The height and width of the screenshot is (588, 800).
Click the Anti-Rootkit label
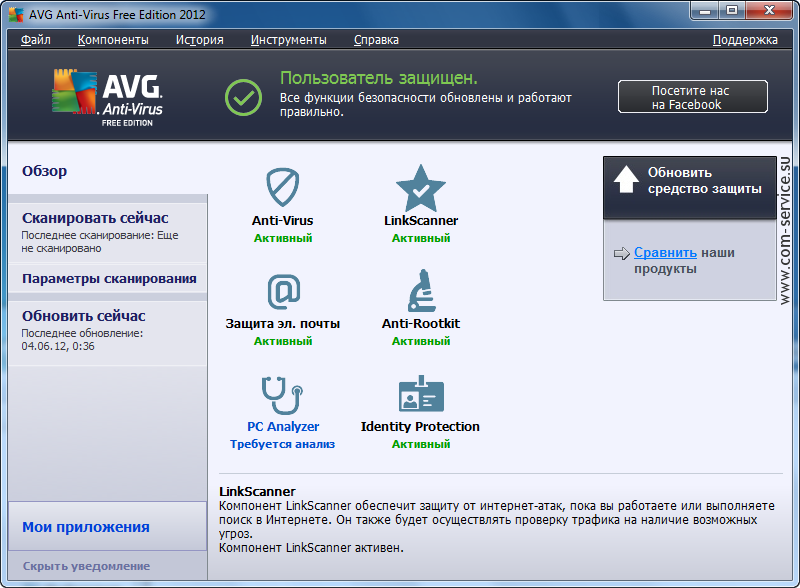(421, 324)
